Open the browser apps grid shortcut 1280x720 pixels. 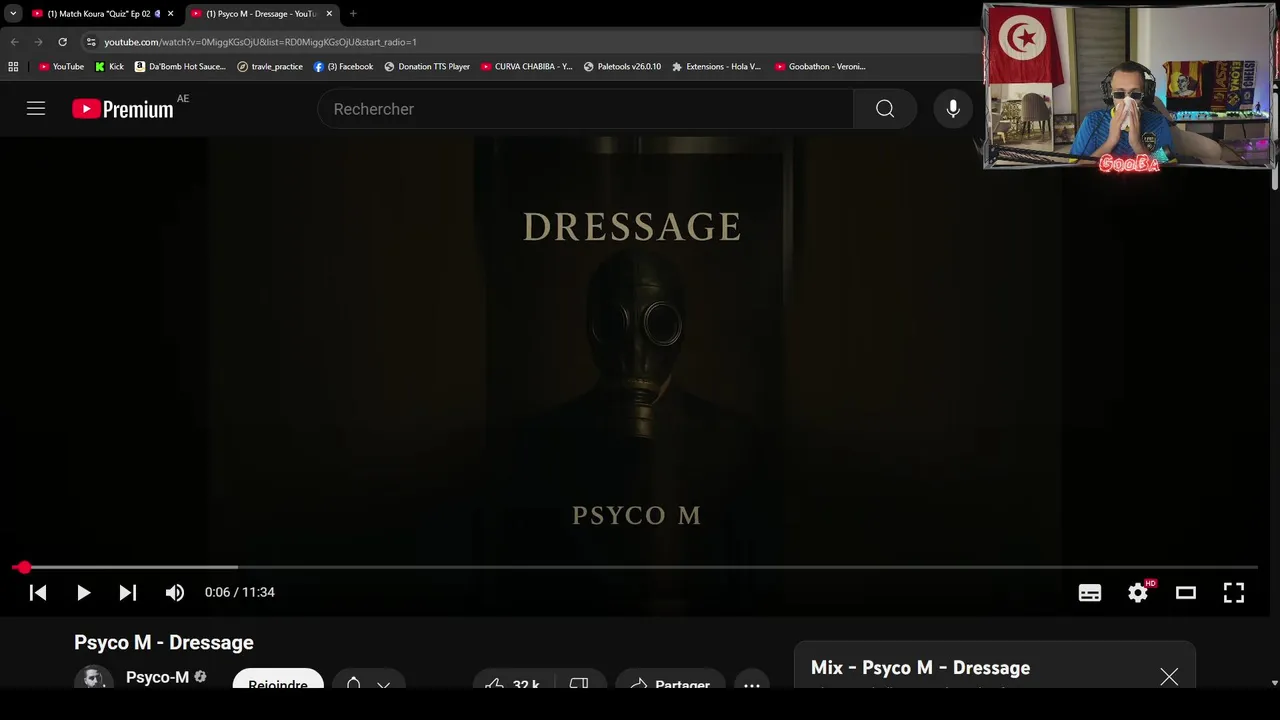13,66
